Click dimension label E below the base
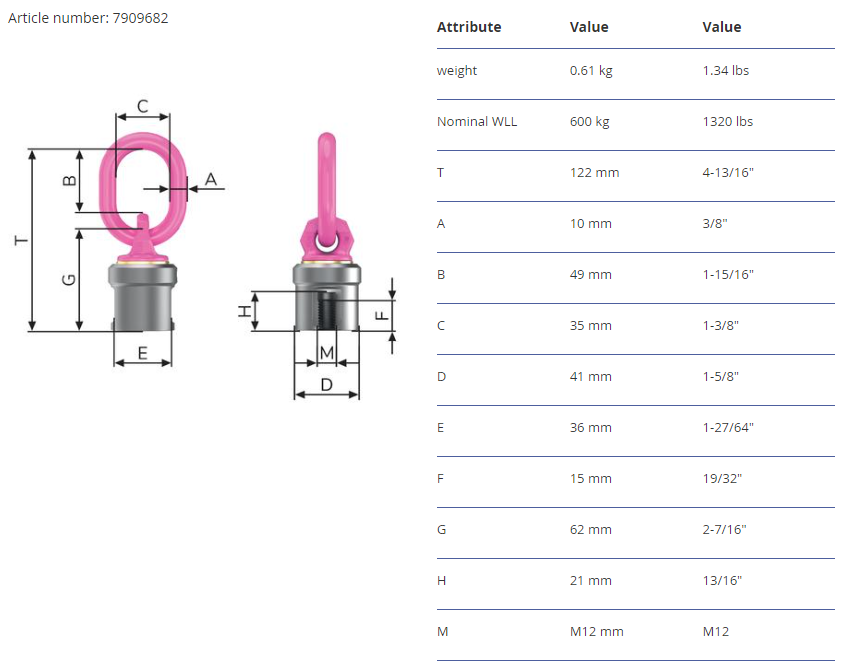This screenshot has height=672, width=842. click(142, 353)
